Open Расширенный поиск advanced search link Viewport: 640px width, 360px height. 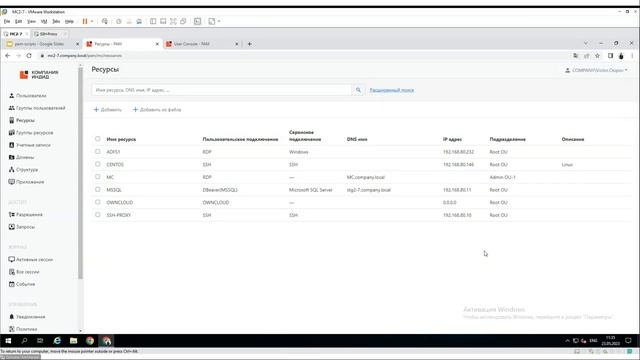[x=392, y=90]
